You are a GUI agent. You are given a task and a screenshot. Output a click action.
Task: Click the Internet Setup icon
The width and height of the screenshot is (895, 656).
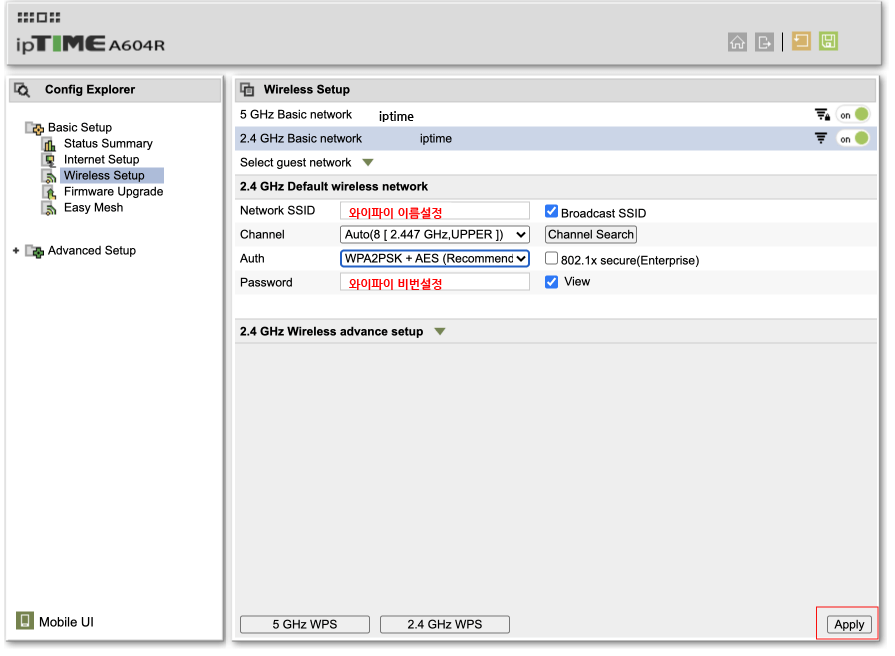pos(50,160)
